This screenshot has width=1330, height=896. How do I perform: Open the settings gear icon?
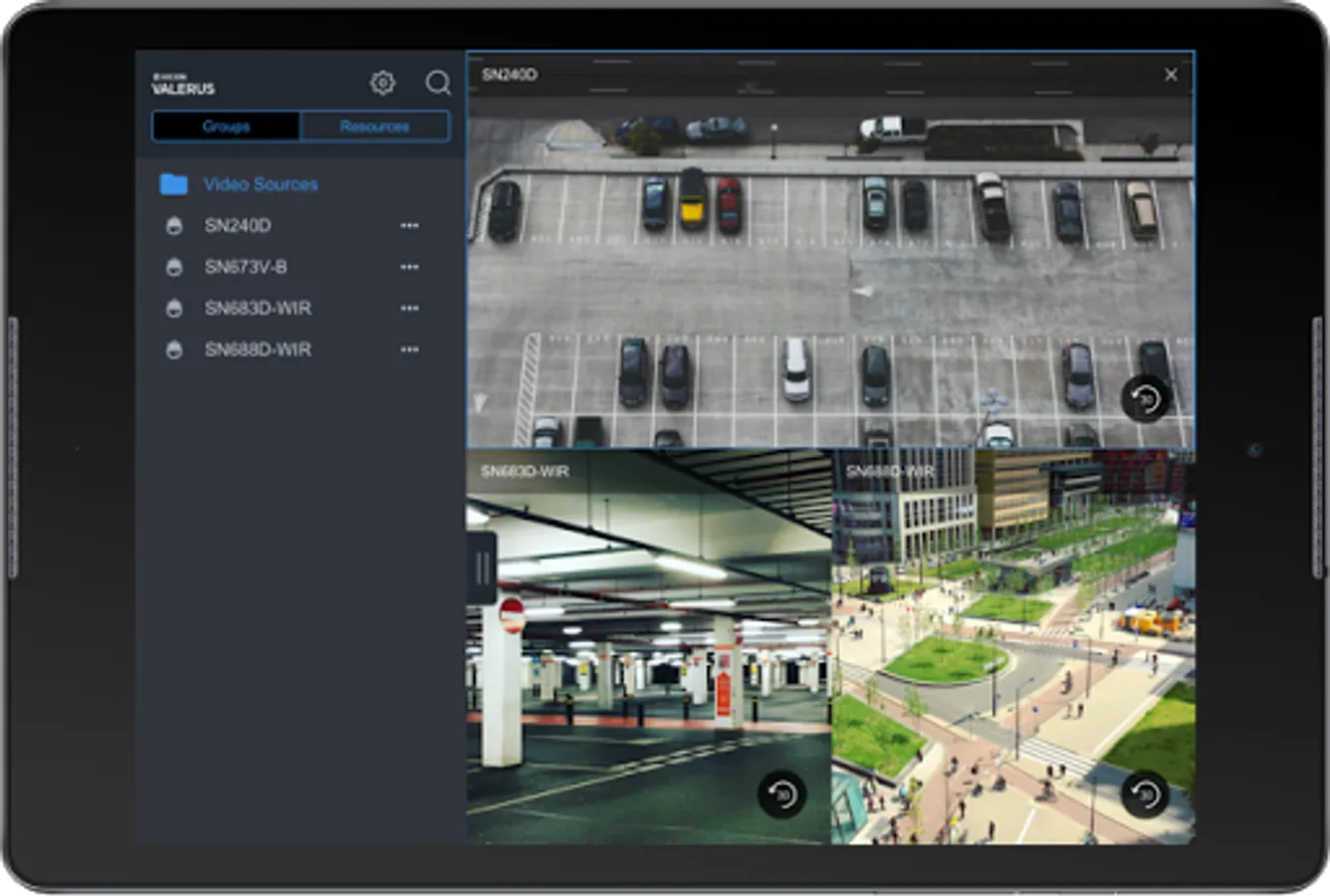point(382,83)
